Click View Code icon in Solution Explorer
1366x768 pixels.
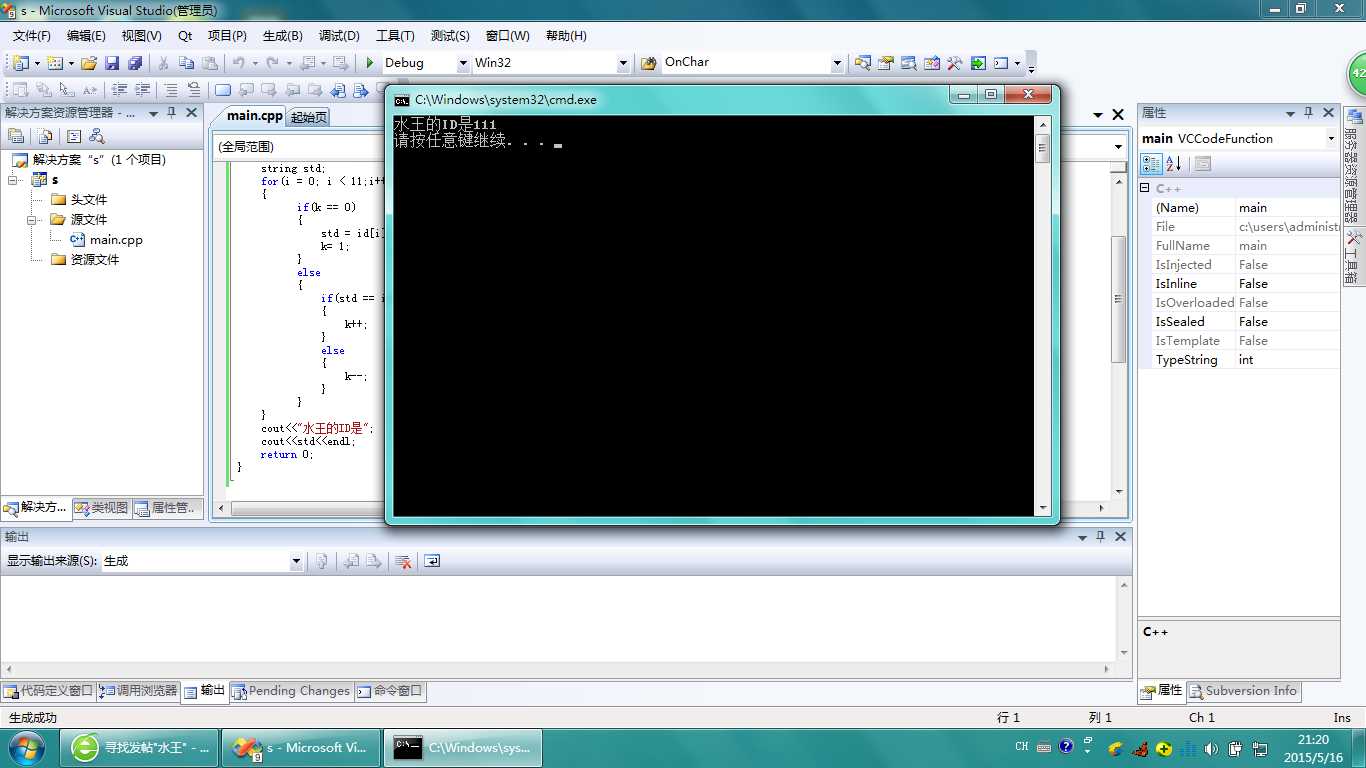[73, 136]
